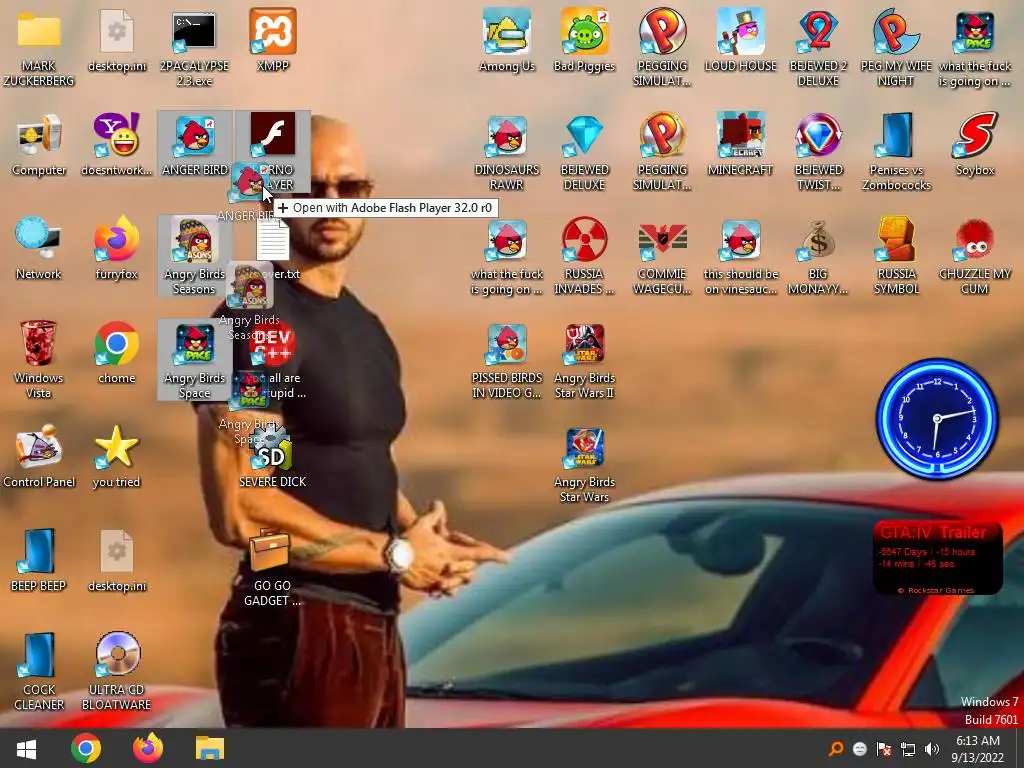Open the network tray icon
The height and width of the screenshot is (768, 1024).
coord(908,749)
